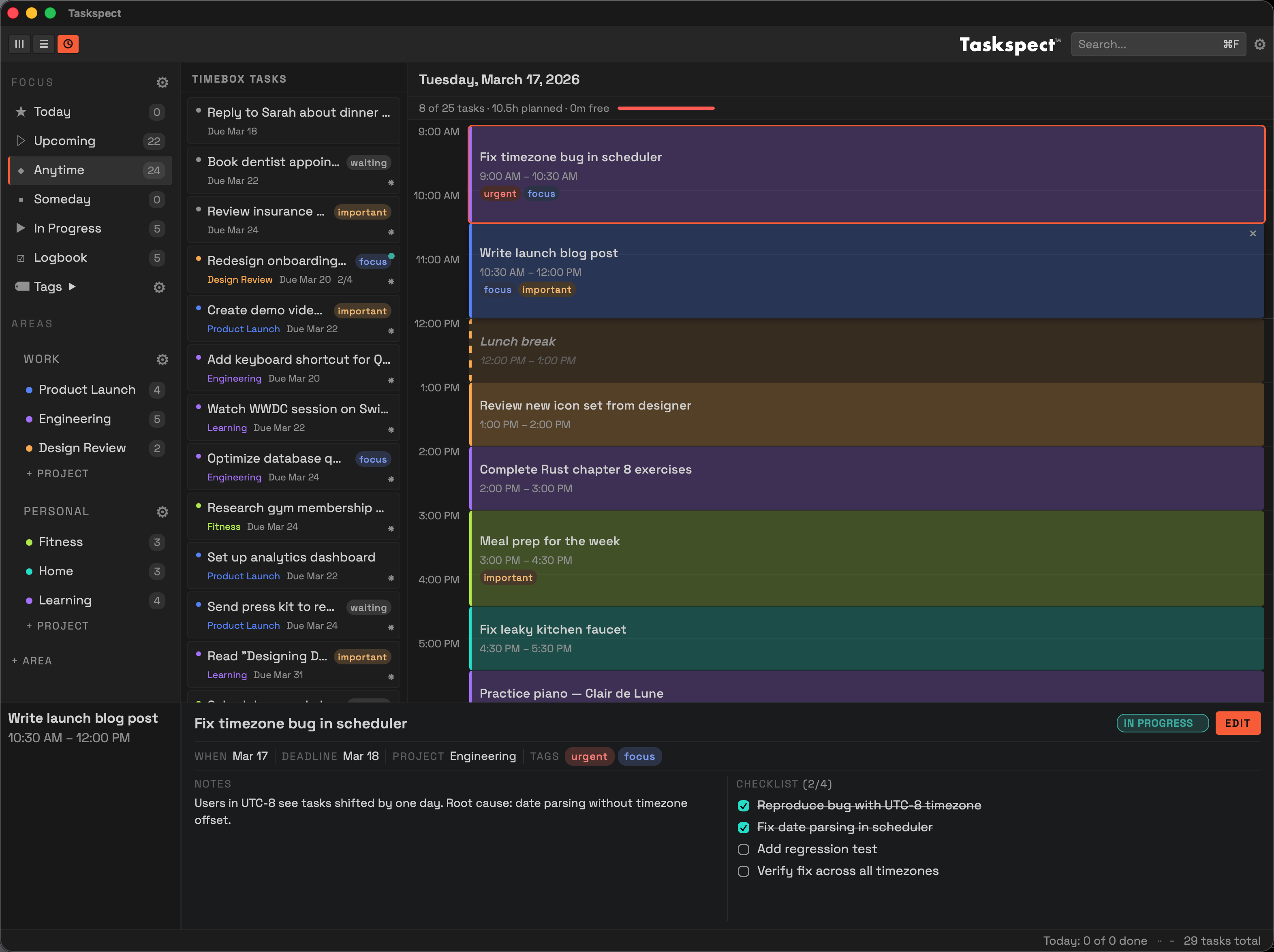Image resolution: width=1274 pixels, height=952 pixels.
Task: Click the Work area settings gear
Action: pyautogui.click(x=162, y=359)
